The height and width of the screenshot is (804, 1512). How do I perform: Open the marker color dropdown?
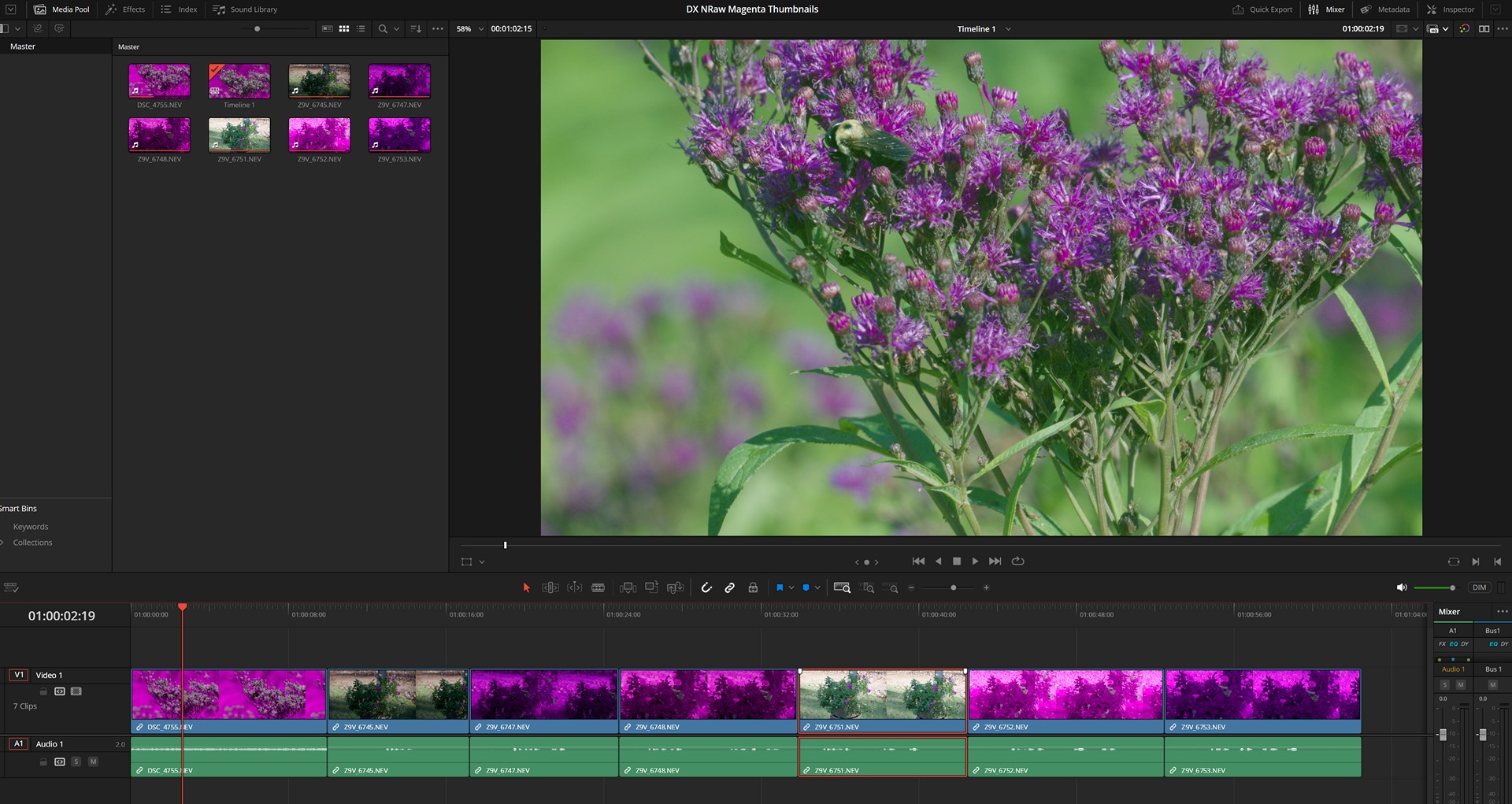[x=817, y=587]
